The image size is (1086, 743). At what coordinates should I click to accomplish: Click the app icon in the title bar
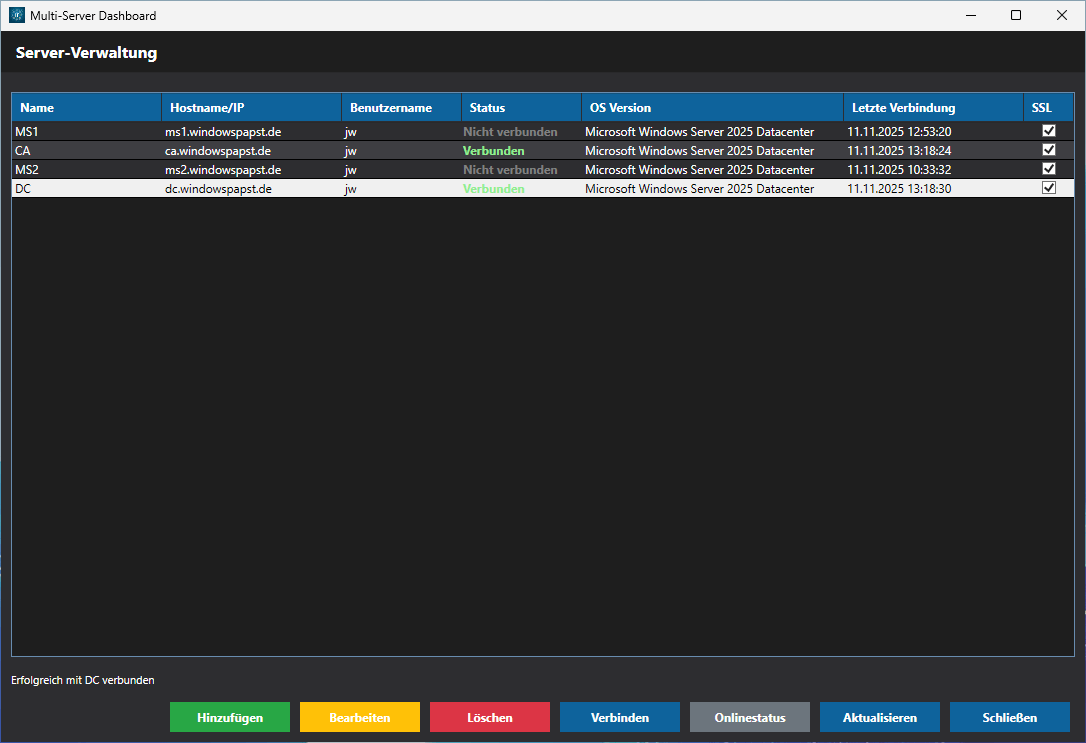(15, 16)
